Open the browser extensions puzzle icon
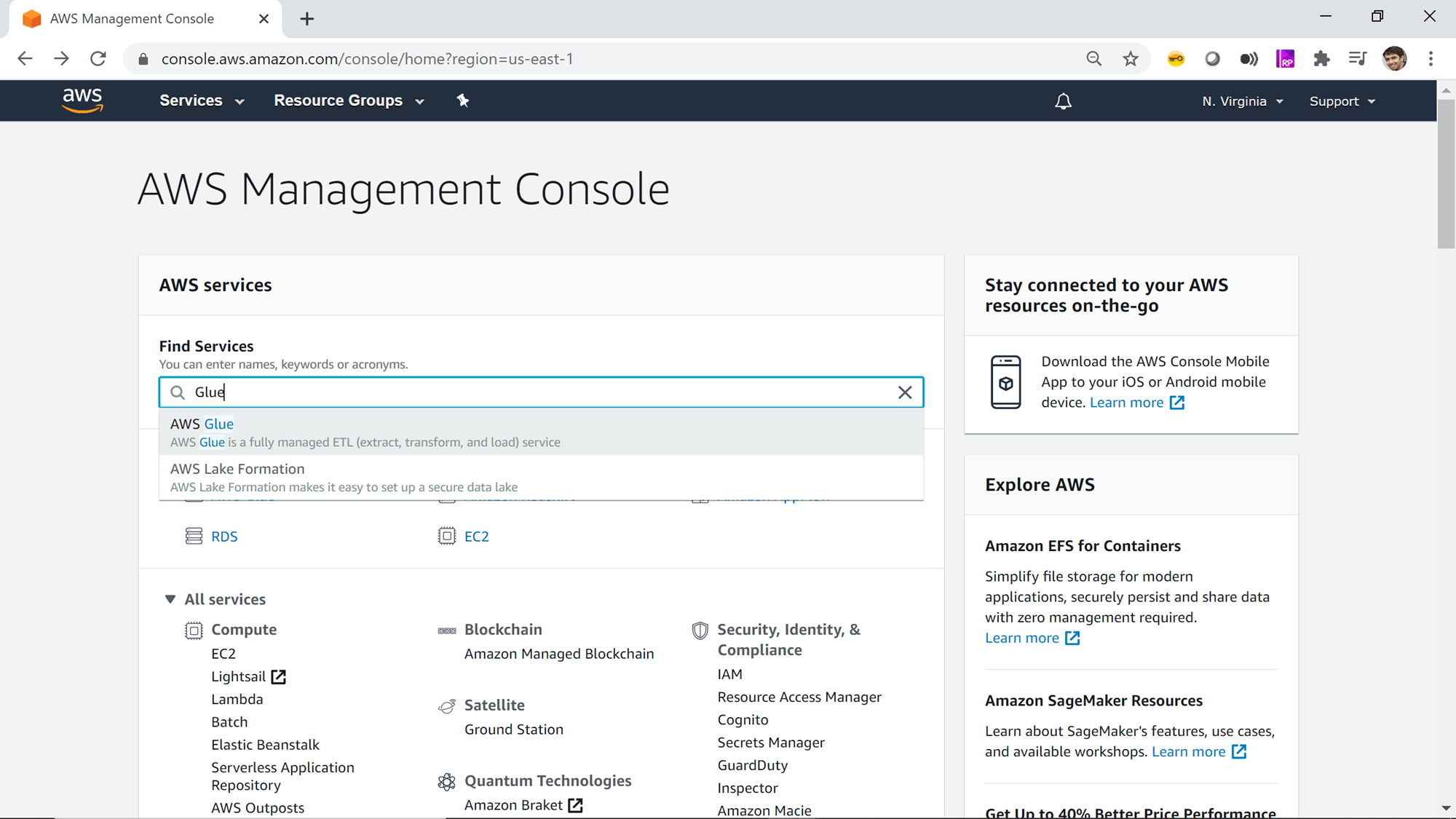The image size is (1456, 819). (x=1321, y=59)
